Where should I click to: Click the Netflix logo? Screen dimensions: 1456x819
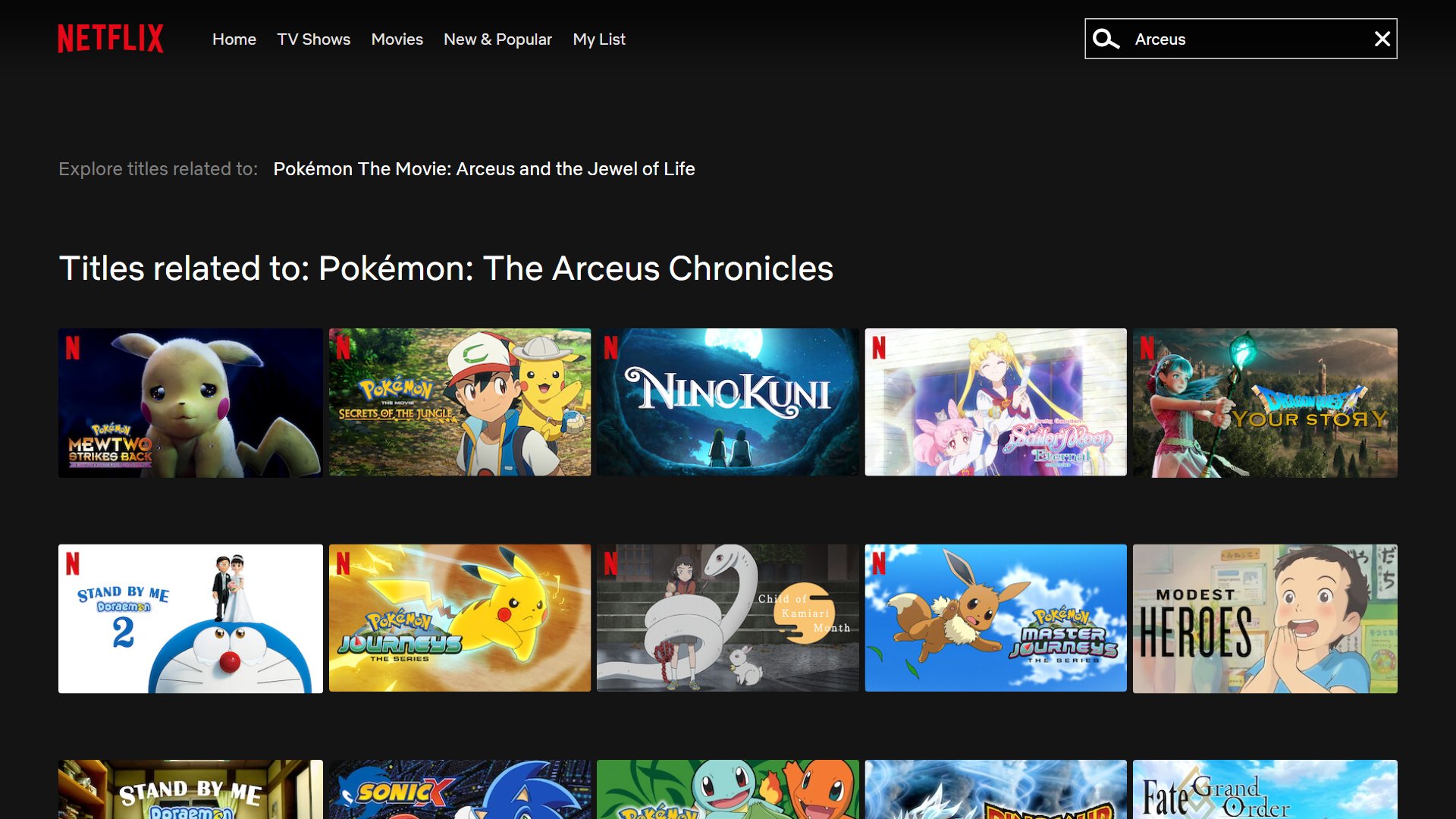(111, 39)
